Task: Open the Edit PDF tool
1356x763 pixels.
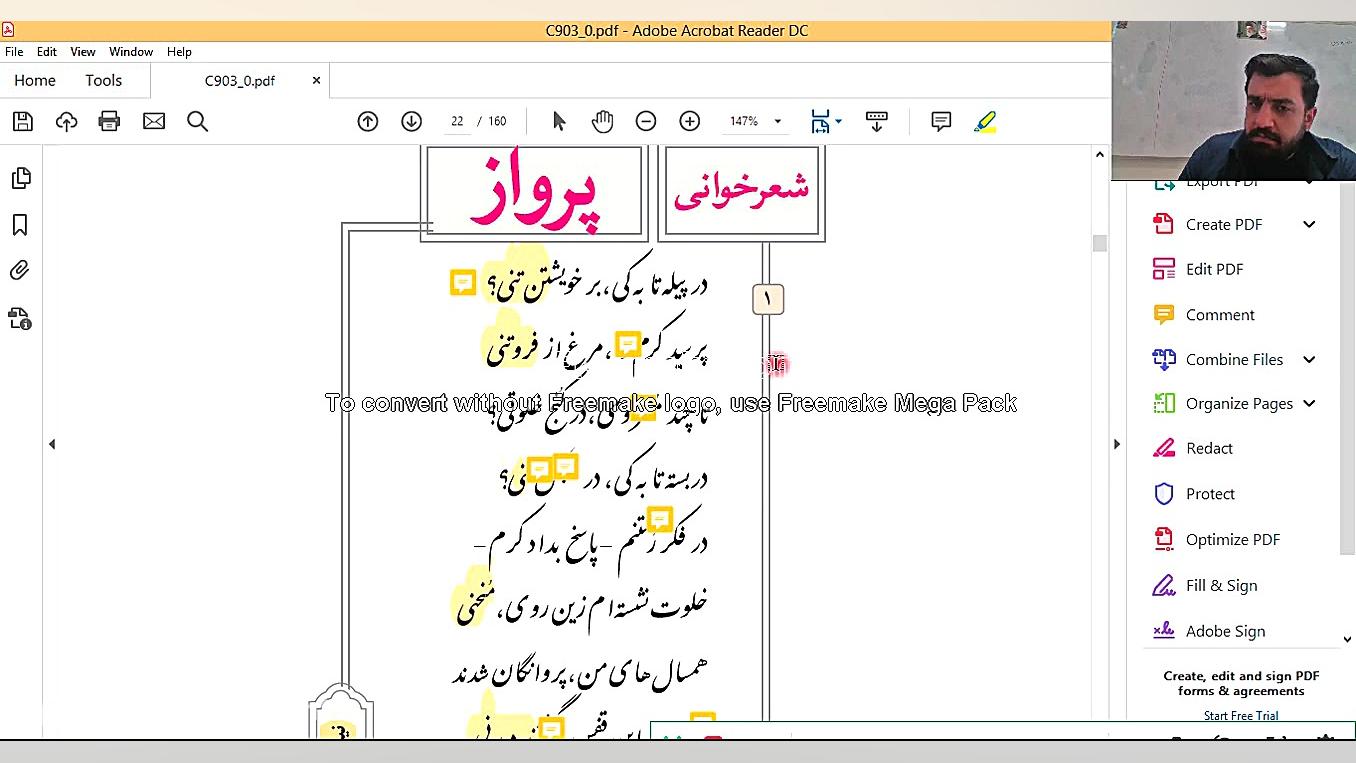Action: point(1215,268)
